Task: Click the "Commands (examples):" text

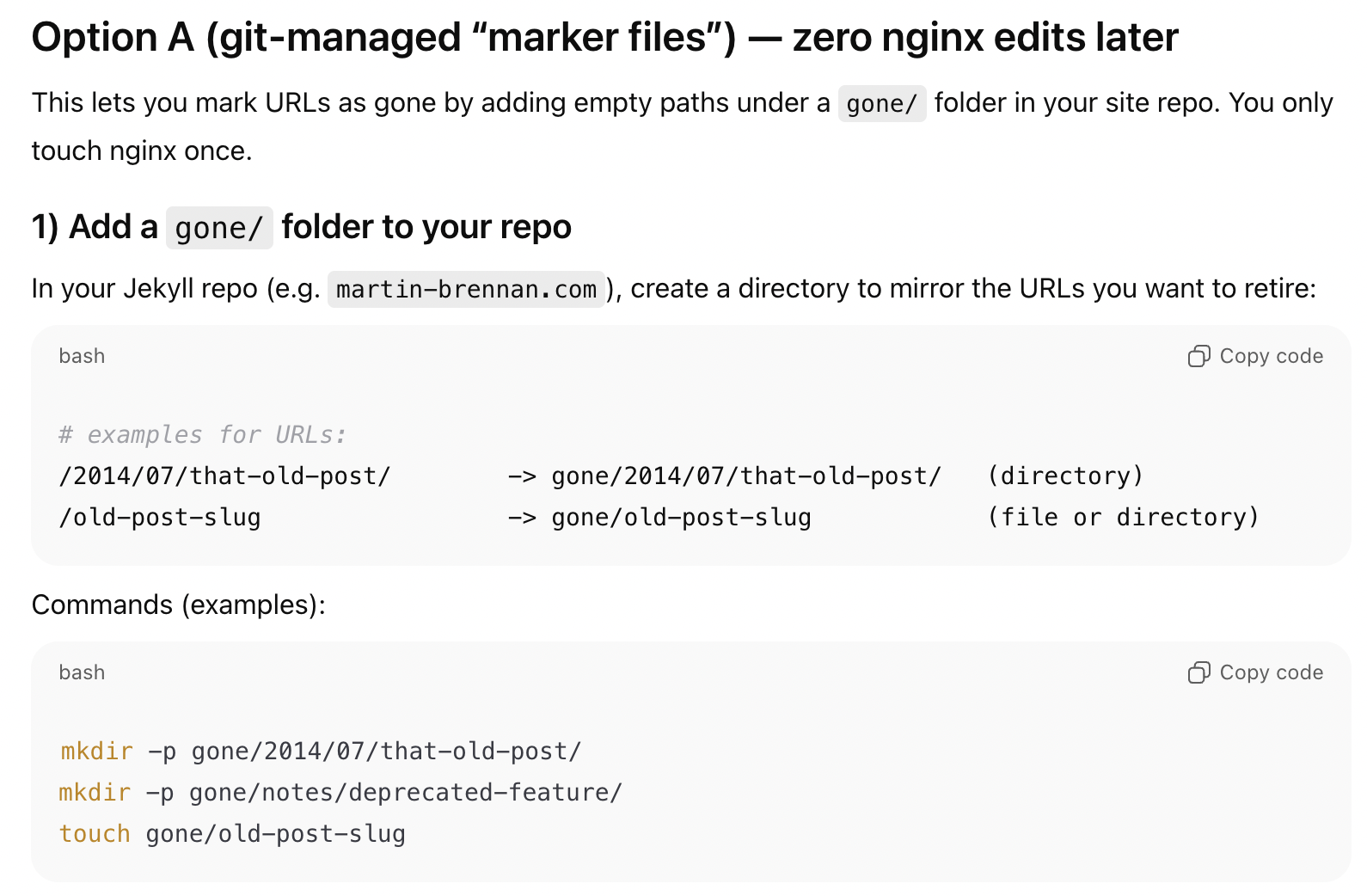Action: (179, 604)
